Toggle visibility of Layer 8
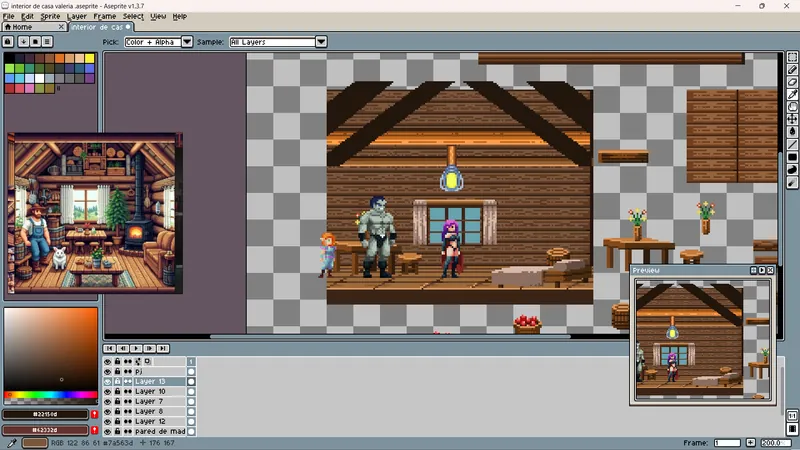The image size is (800, 450). point(108,411)
